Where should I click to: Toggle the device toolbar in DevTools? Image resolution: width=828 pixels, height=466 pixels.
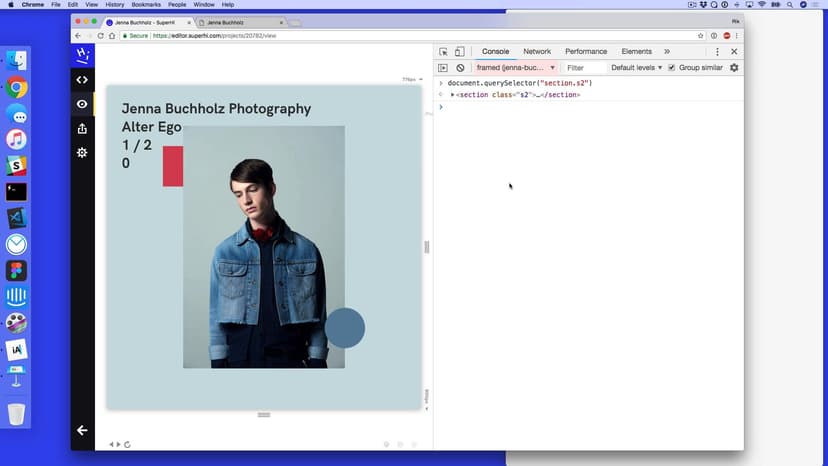pos(459,52)
